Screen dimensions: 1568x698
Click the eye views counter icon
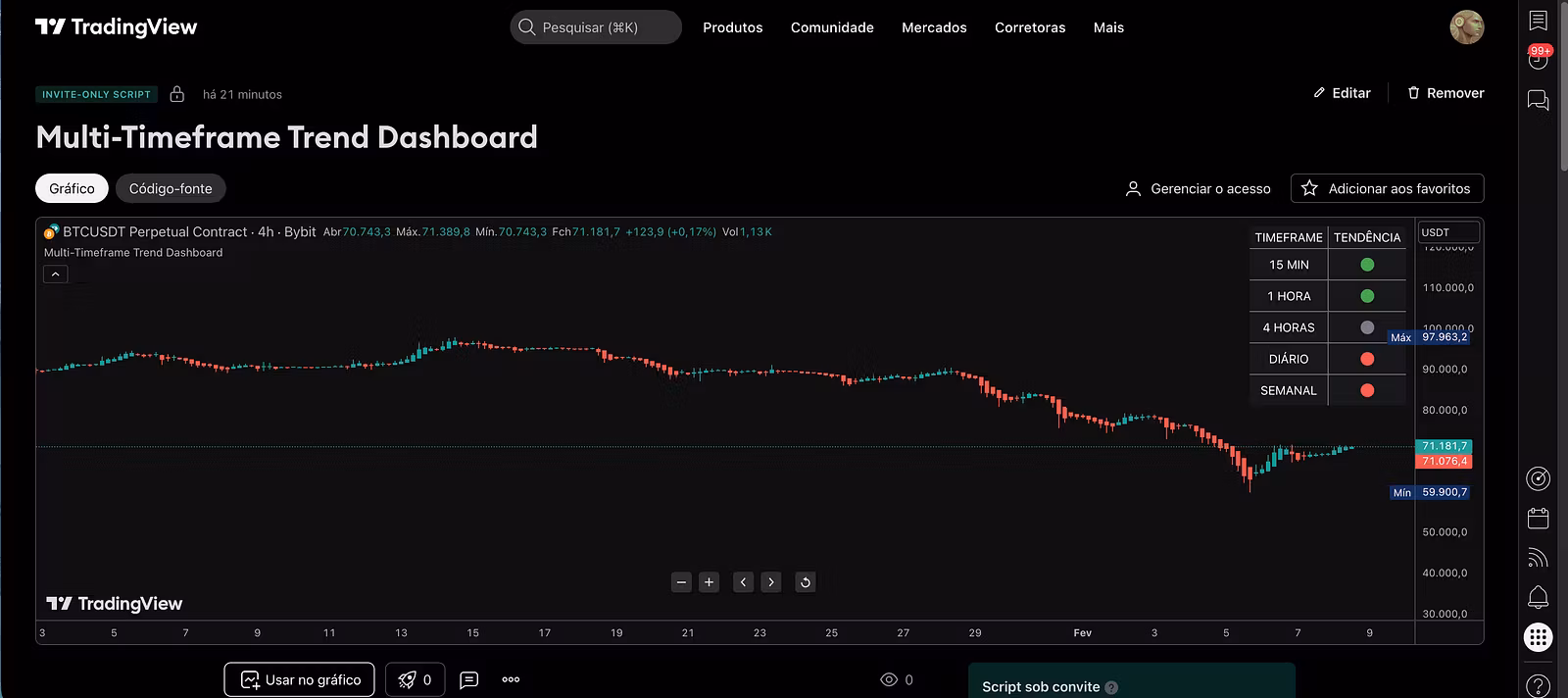tap(889, 679)
